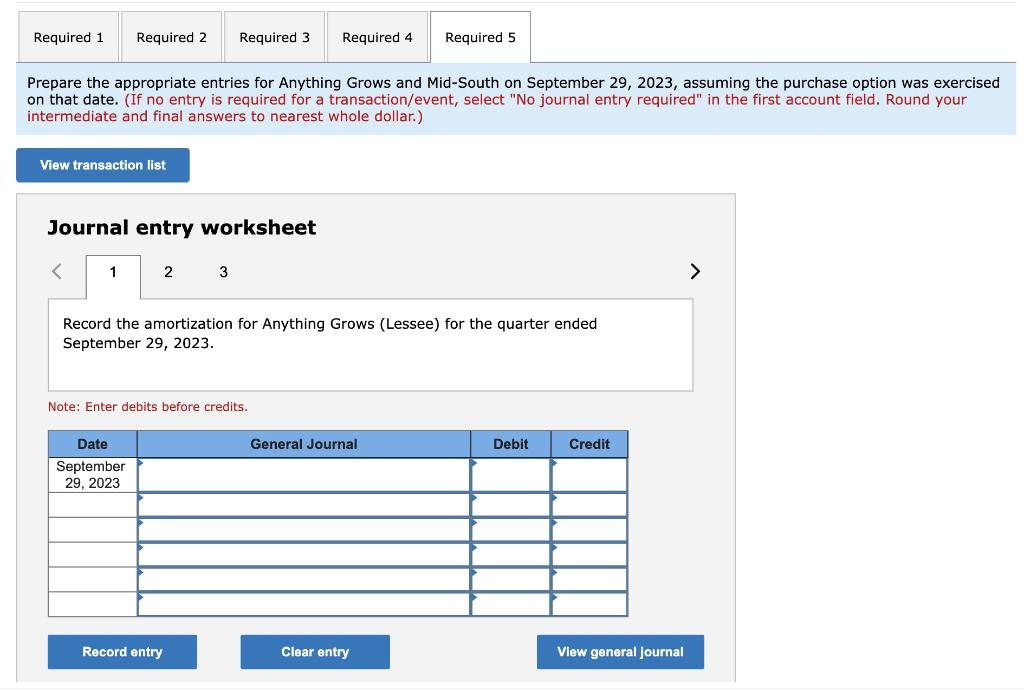Image resolution: width=1024 pixels, height=691 pixels.
Task: Switch to the Required 2 tab
Action: point(171,37)
